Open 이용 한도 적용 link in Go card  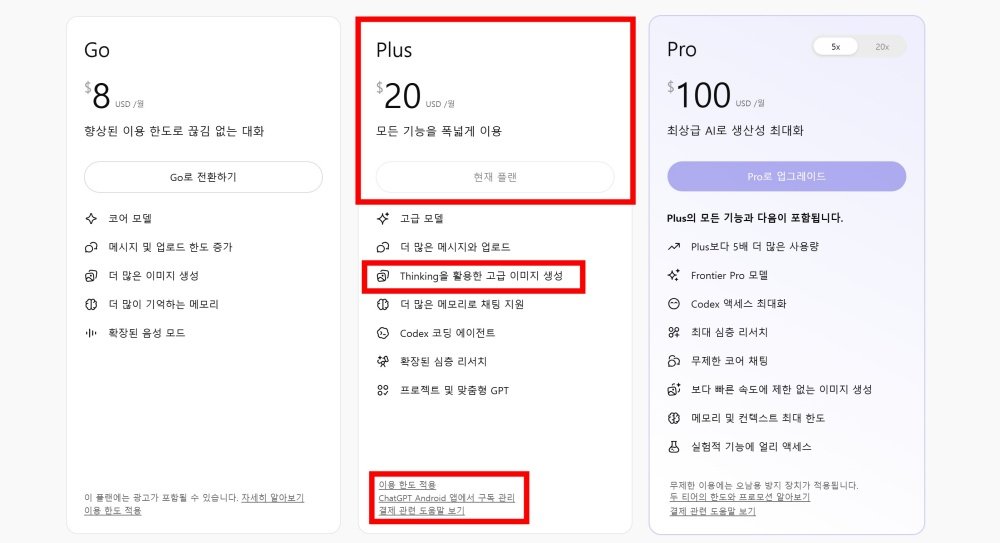[113, 510]
